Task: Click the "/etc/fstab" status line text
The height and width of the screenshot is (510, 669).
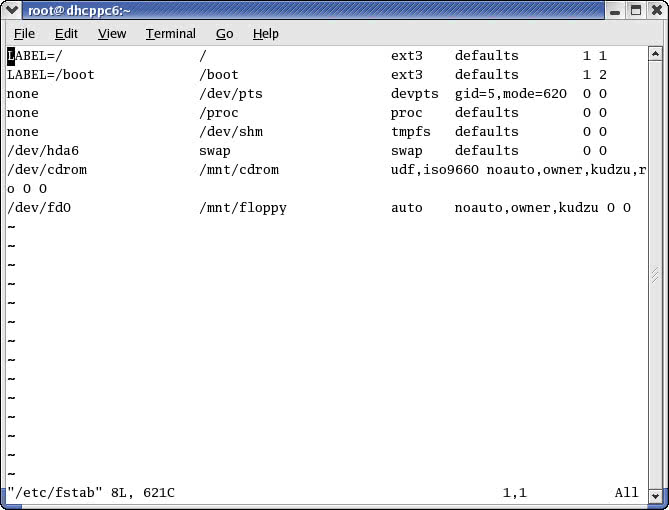Action: pyautogui.click(x=55, y=493)
